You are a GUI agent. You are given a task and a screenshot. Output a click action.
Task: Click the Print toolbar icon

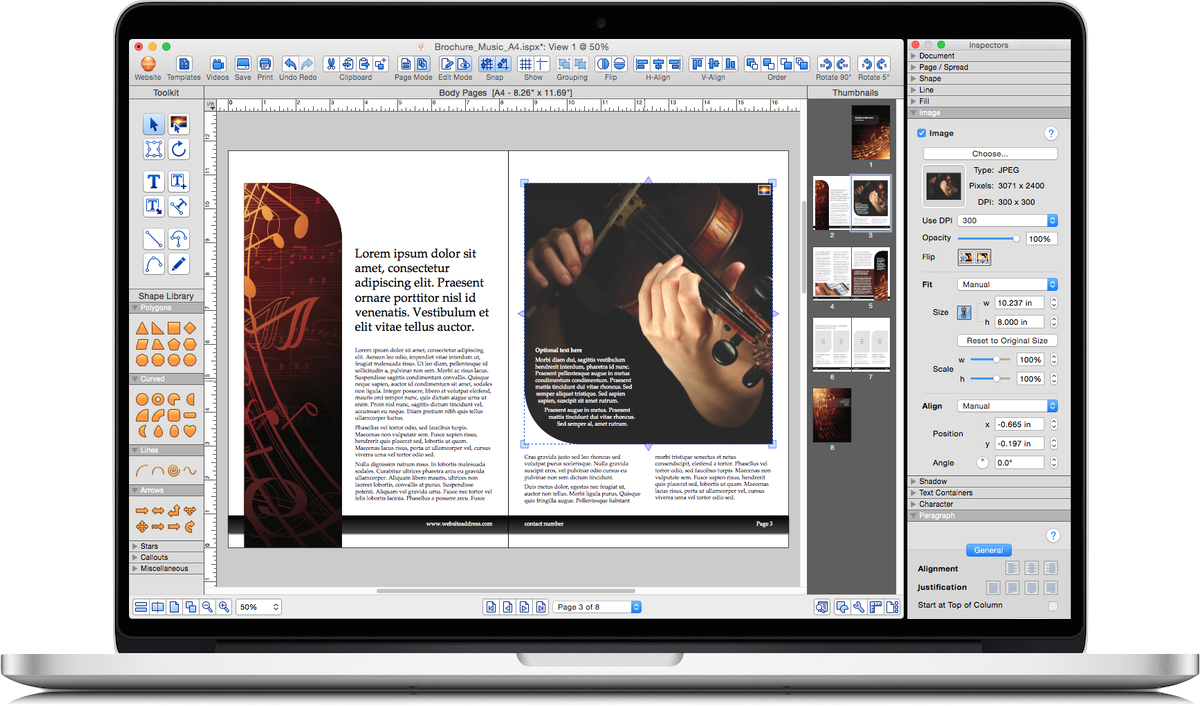pos(265,65)
